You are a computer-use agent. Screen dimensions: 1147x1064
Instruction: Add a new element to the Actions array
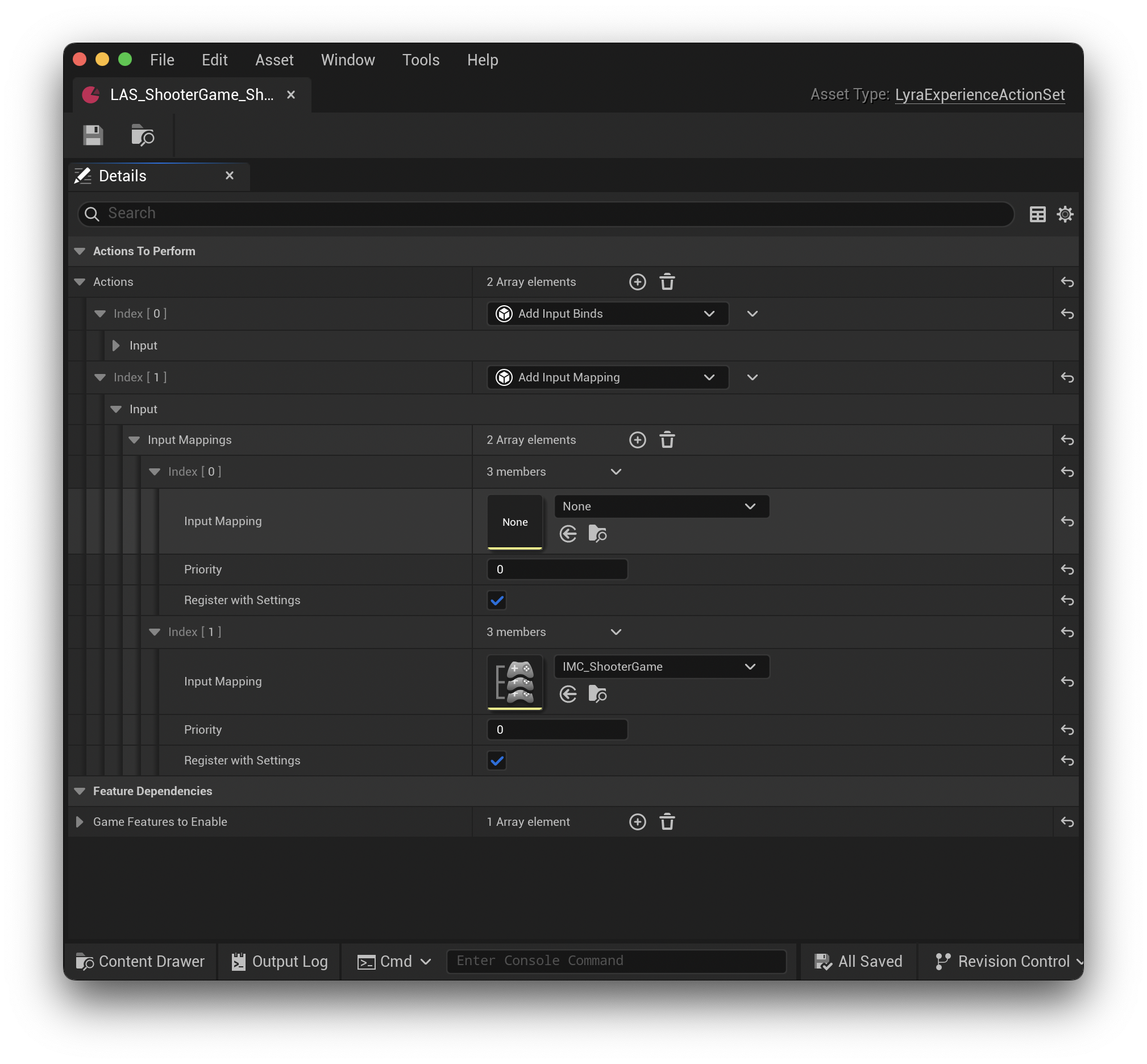point(637,281)
